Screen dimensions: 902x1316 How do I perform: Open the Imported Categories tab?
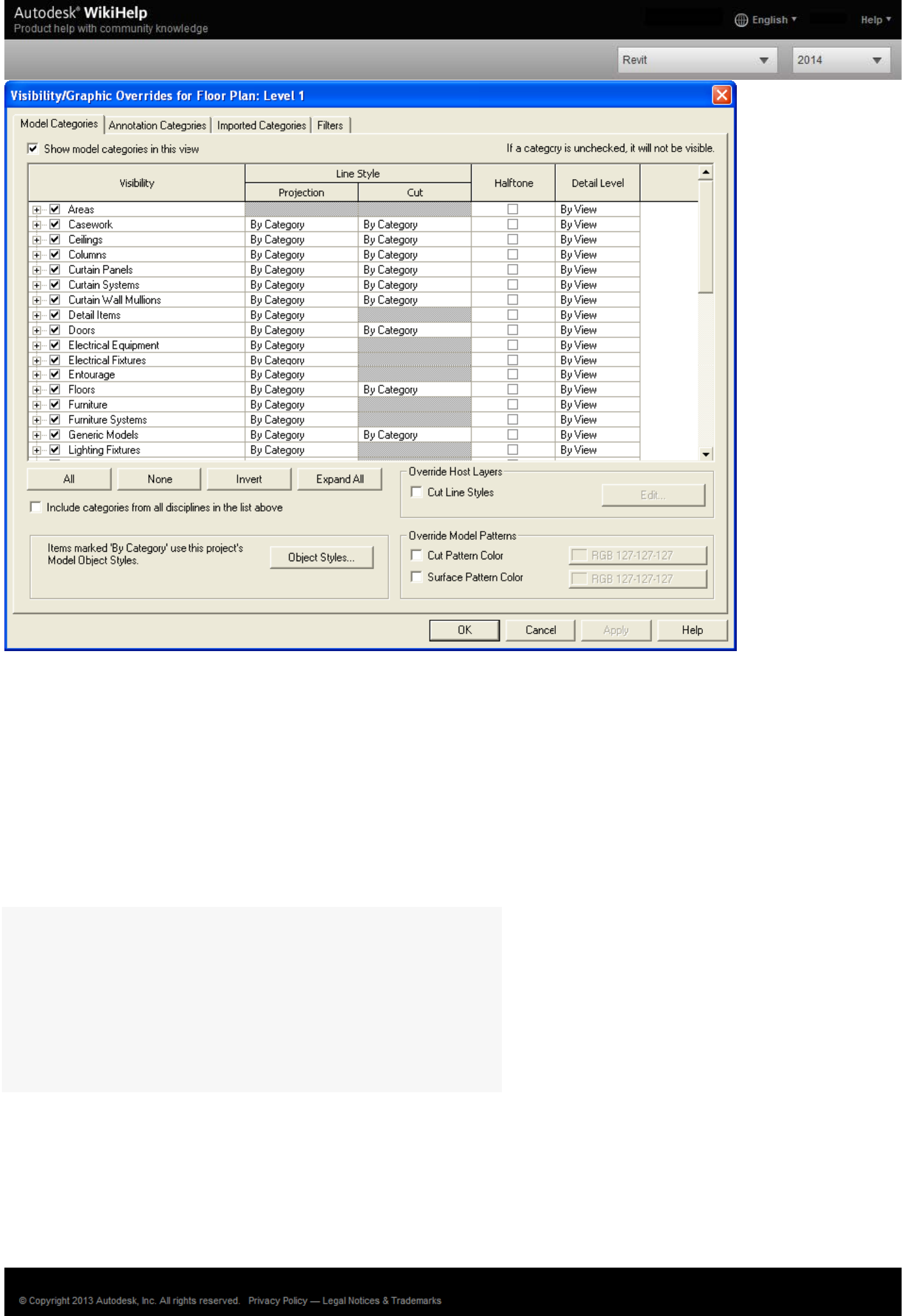261,125
